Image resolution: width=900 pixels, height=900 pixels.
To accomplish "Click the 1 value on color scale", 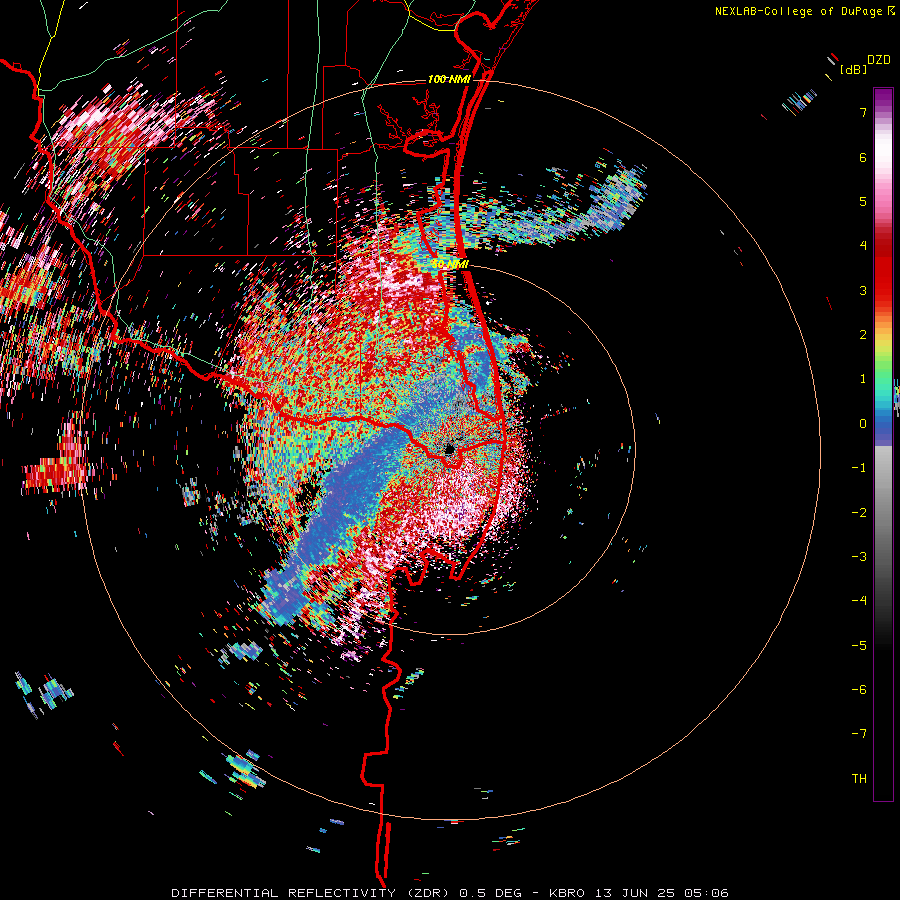I will (863, 379).
